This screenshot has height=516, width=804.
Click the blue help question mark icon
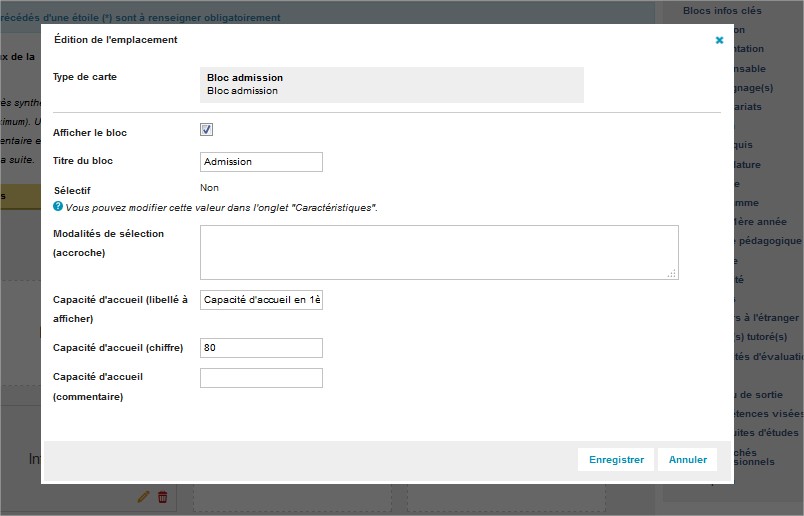click(x=58, y=206)
